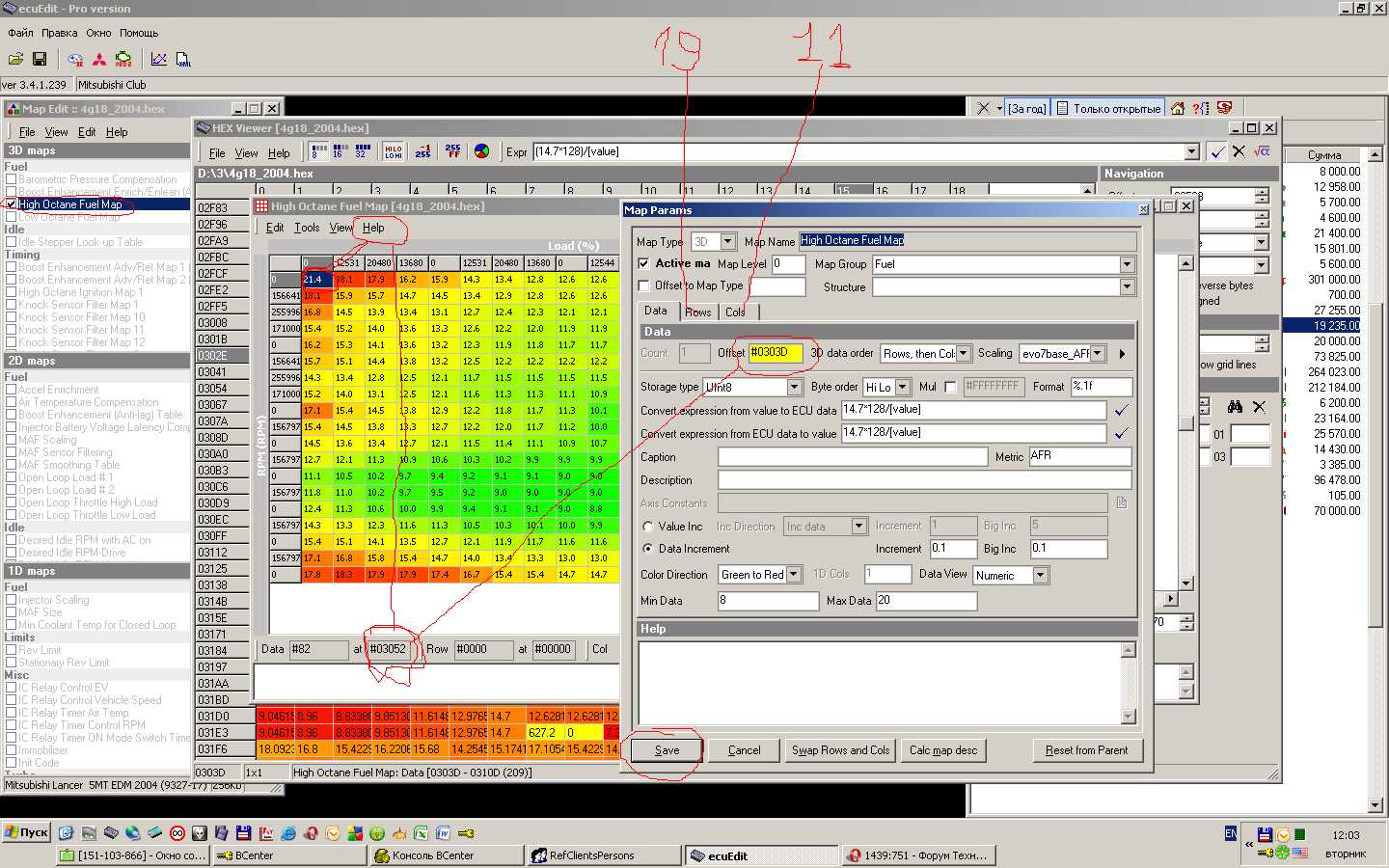Open View menu in HEX Viewer window
1389x868 pixels.
(247, 152)
